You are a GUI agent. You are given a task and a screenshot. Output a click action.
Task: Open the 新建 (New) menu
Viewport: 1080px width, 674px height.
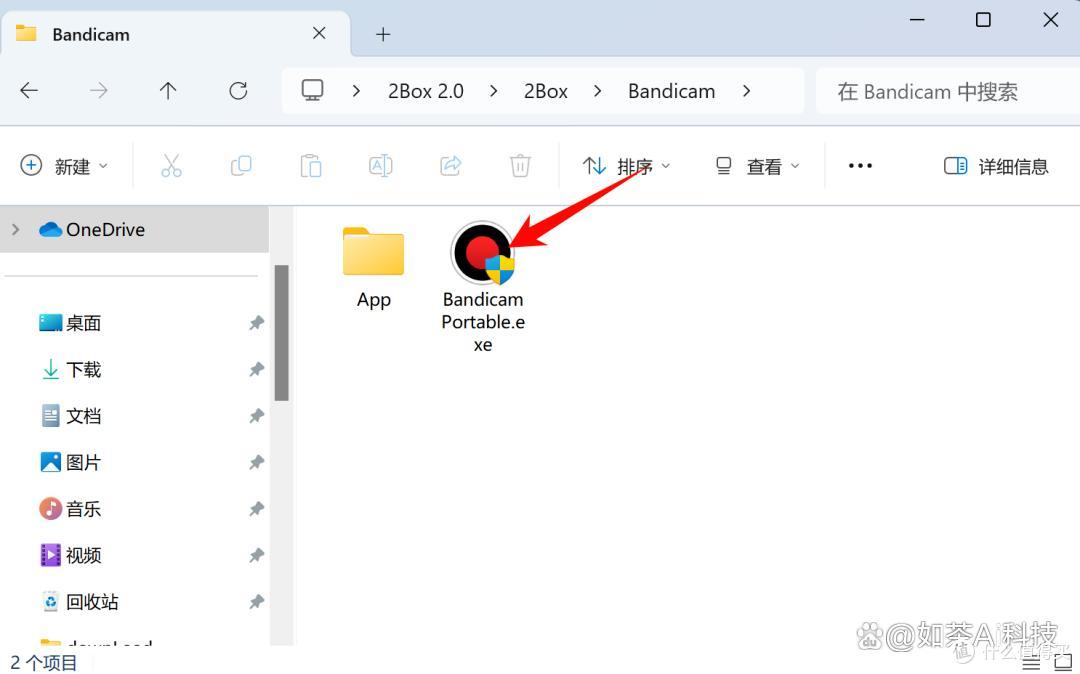pyautogui.click(x=64, y=166)
